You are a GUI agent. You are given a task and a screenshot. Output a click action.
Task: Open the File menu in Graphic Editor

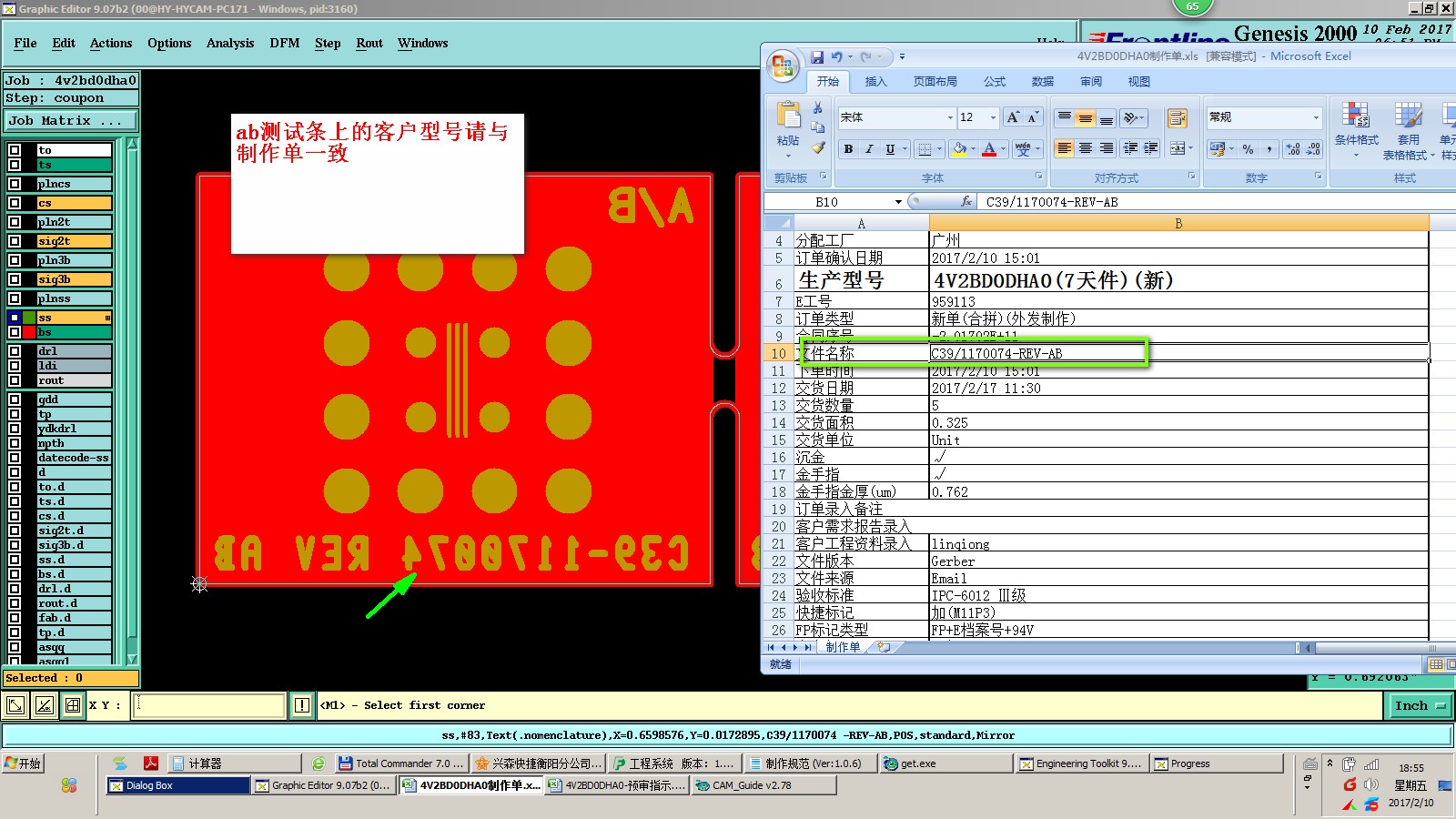click(x=25, y=43)
